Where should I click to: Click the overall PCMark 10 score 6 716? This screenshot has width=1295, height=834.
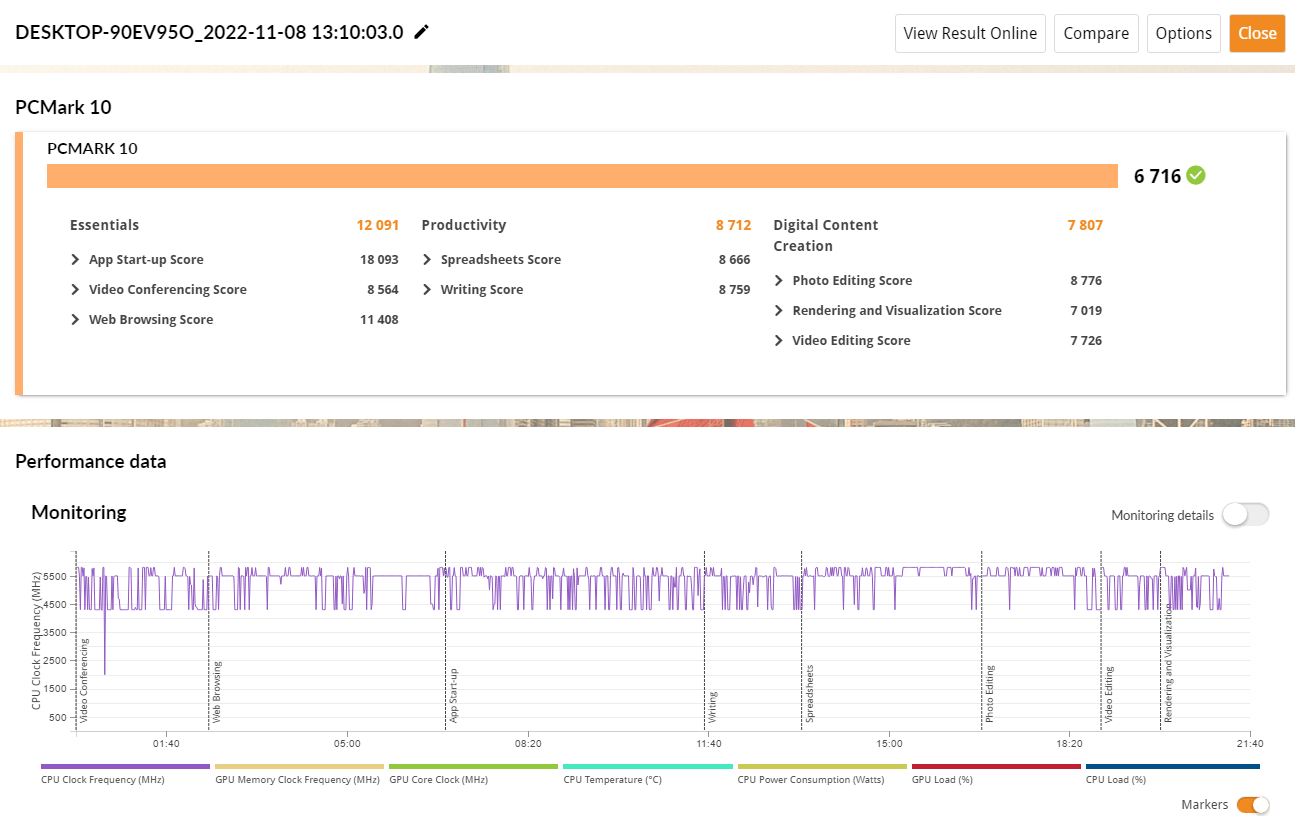click(1157, 176)
